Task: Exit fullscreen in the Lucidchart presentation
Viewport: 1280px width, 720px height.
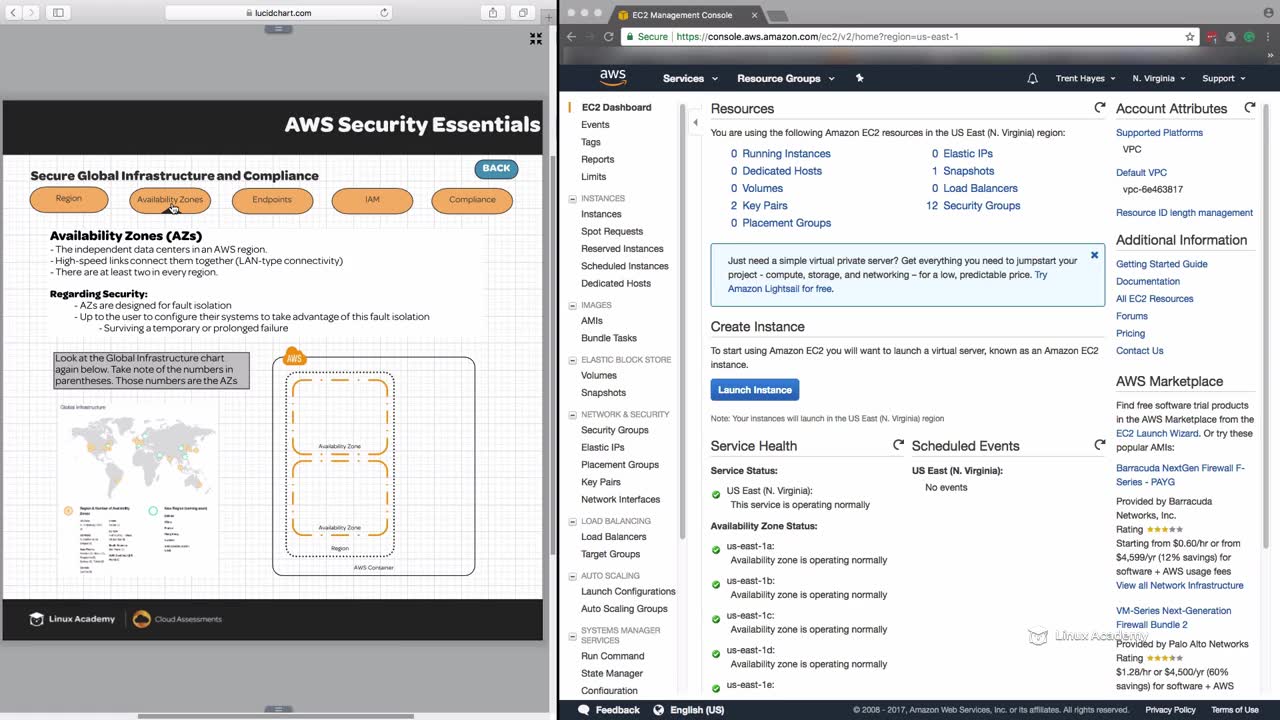Action: point(536,39)
